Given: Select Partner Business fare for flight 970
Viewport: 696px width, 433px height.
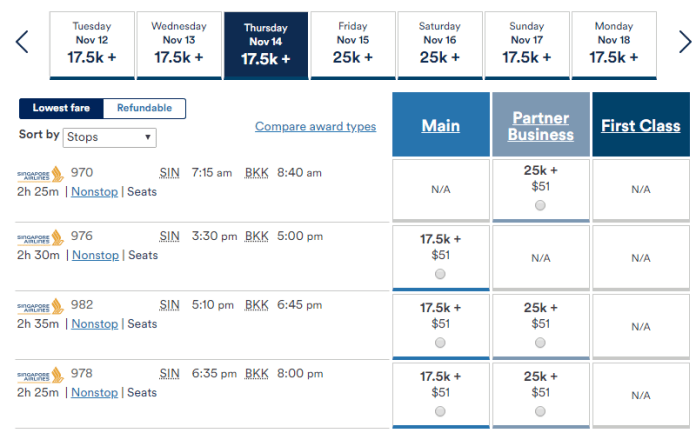Looking at the screenshot, I should coord(540,205).
